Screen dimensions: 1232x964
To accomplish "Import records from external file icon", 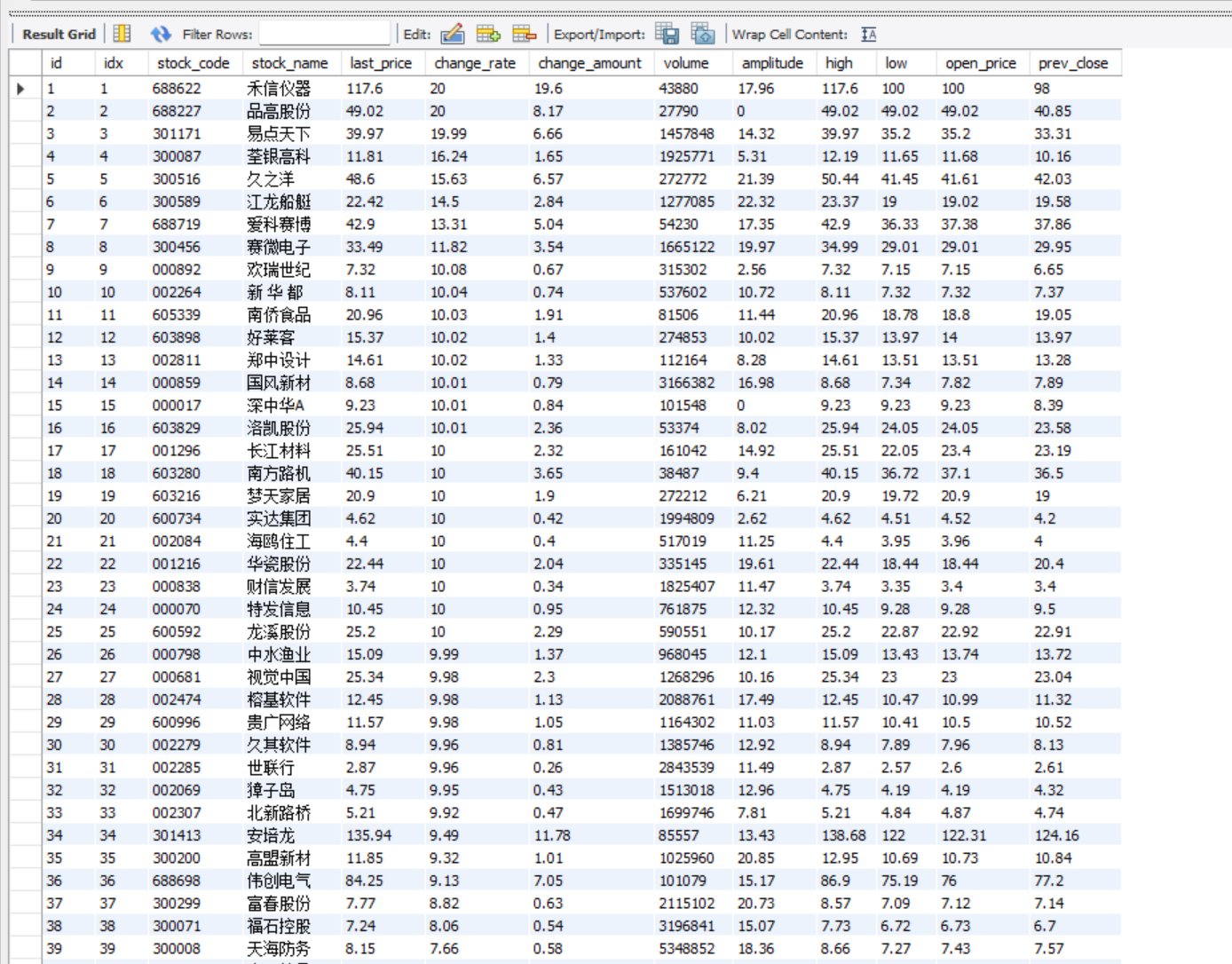I will (703, 34).
